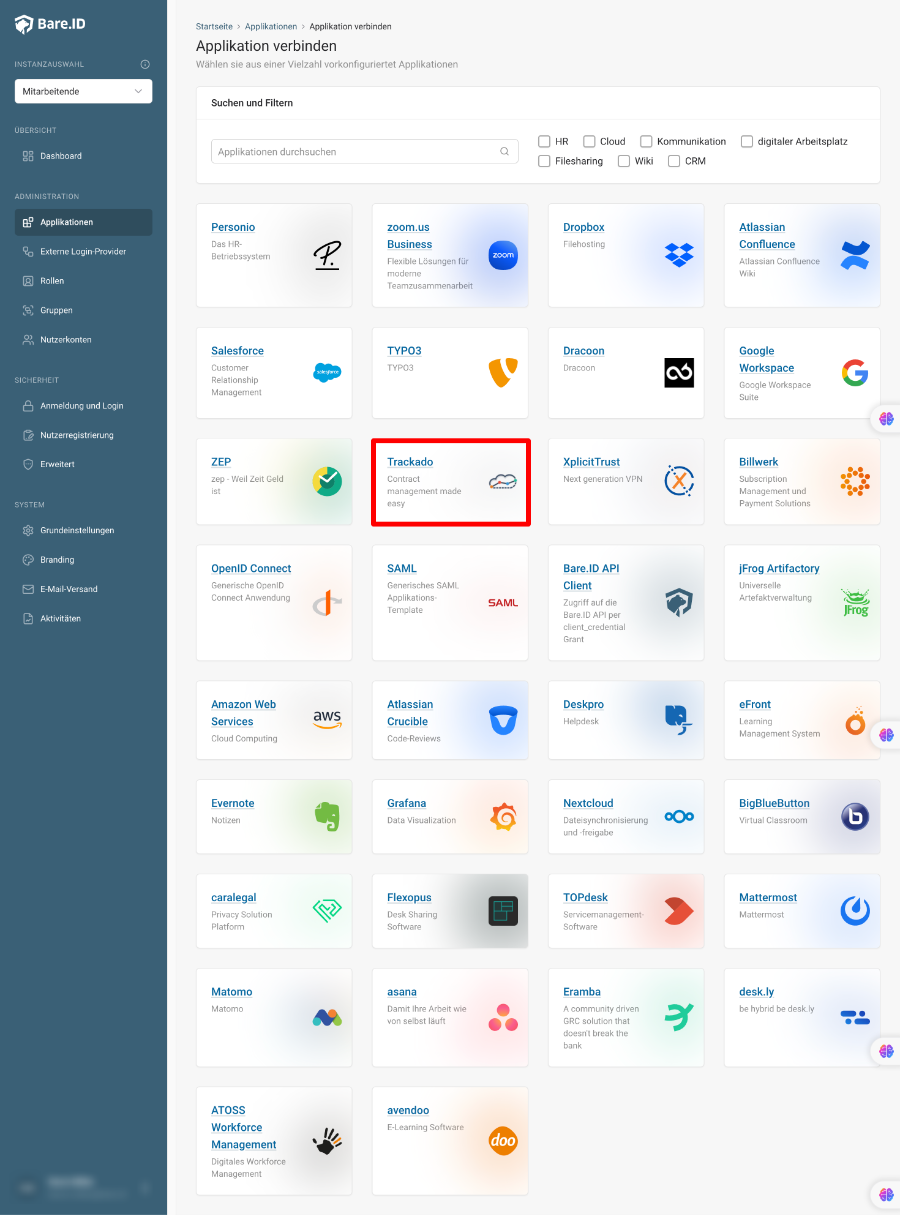
Task: Tick the Wiki filter checkbox
Action: pos(624,161)
